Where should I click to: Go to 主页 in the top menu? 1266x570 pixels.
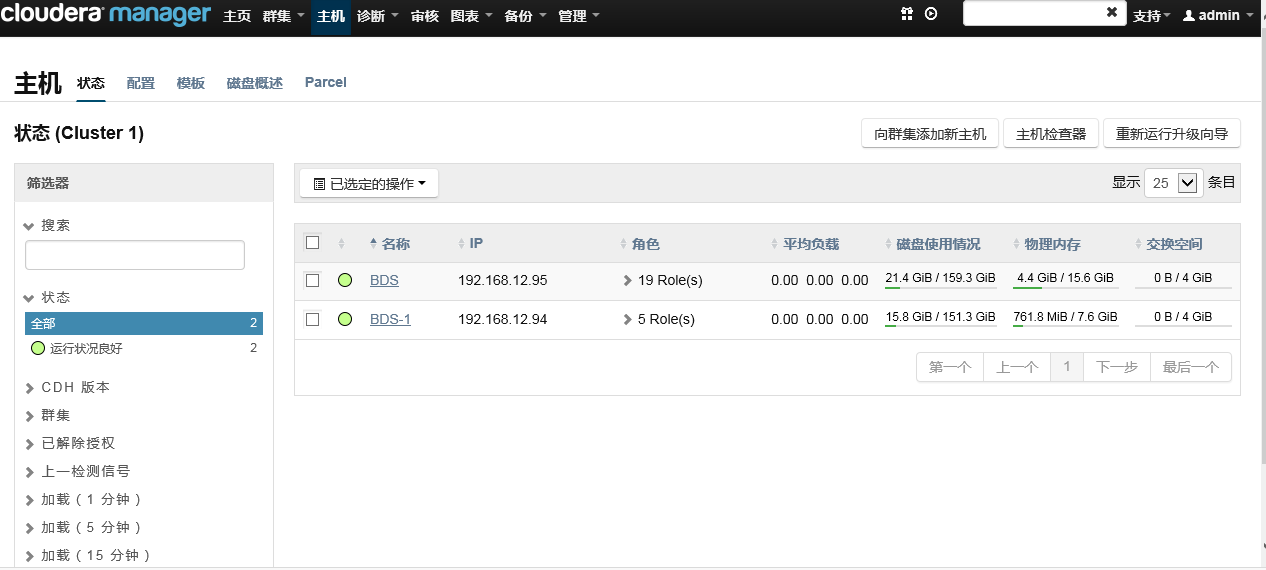click(237, 16)
